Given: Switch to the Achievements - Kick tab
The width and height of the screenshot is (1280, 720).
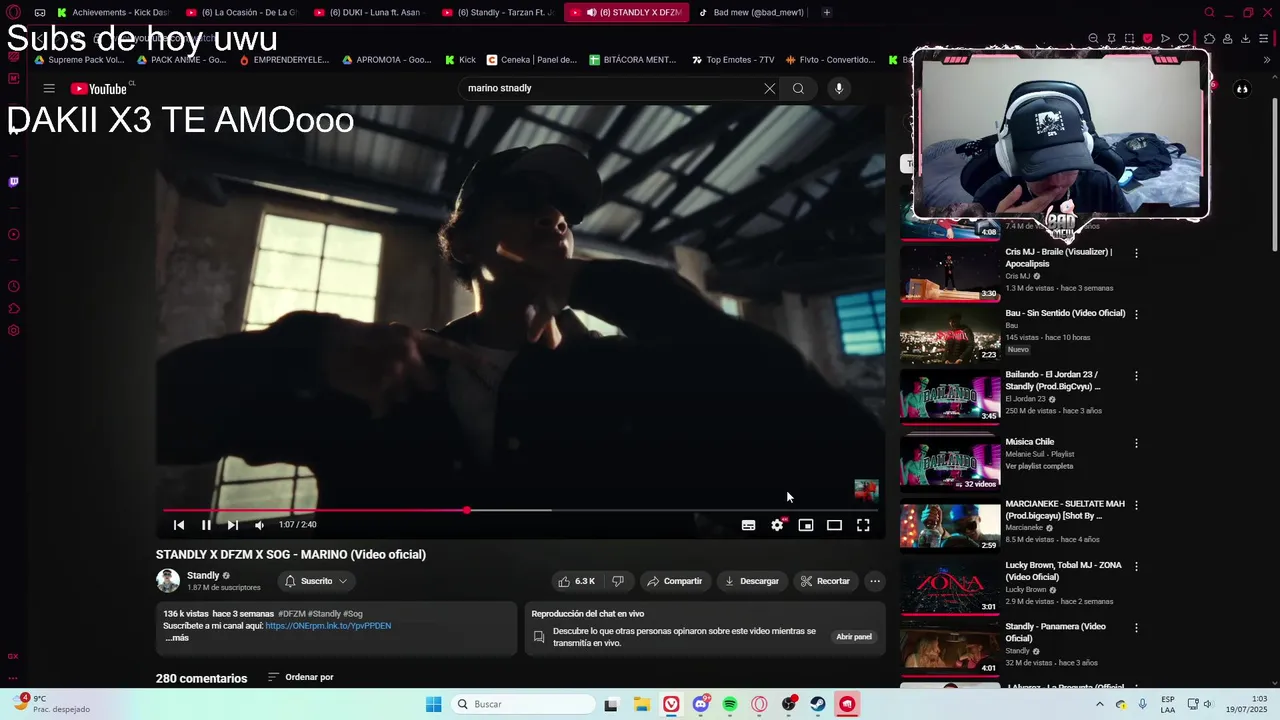Looking at the screenshot, I should pyautogui.click(x=113, y=12).
